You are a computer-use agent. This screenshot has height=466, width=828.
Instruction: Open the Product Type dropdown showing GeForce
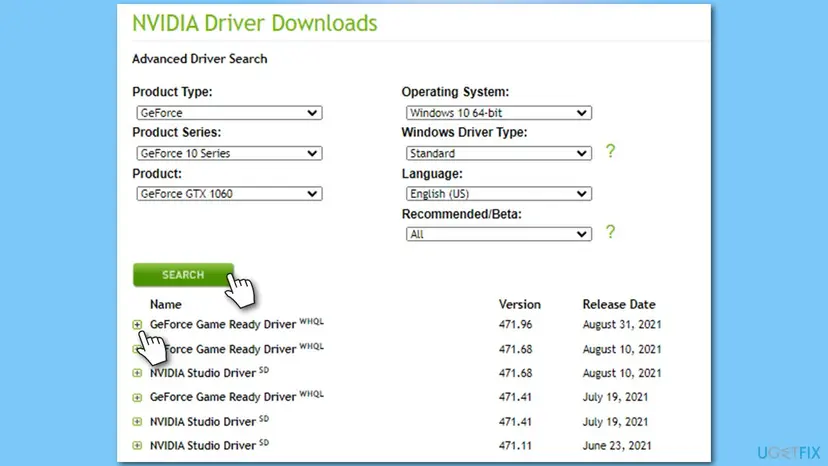click(x=229, y=113)
